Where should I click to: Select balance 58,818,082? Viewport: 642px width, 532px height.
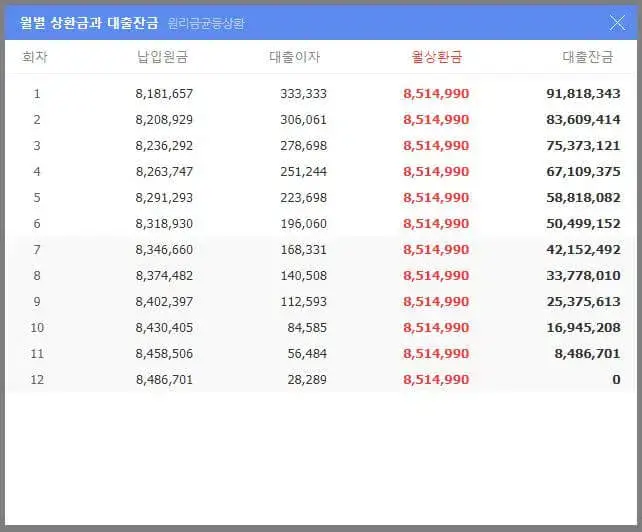pos(583,198)
